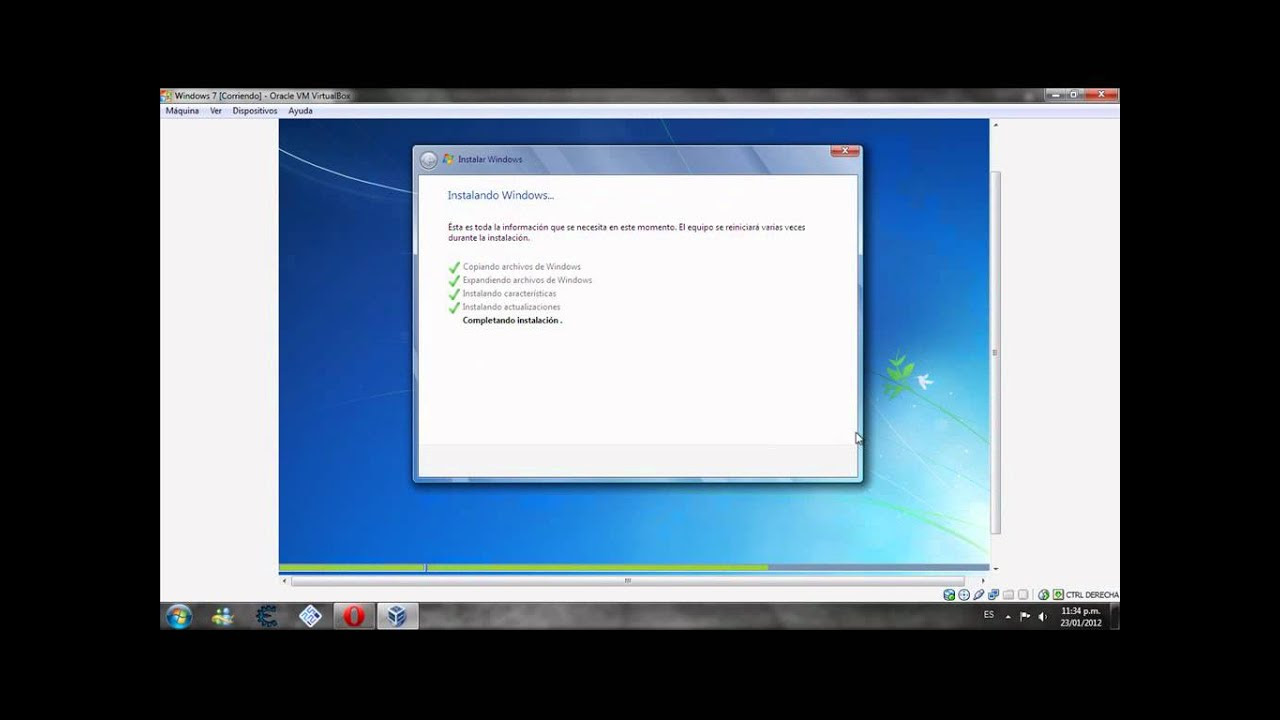Screen dimensions: 1280x720
Task: Show hidden system tray icons
Action: click(1008, 617)
